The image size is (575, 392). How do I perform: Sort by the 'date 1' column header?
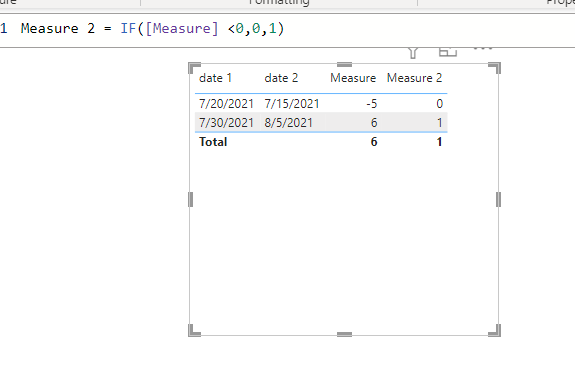tap(215, 78)
